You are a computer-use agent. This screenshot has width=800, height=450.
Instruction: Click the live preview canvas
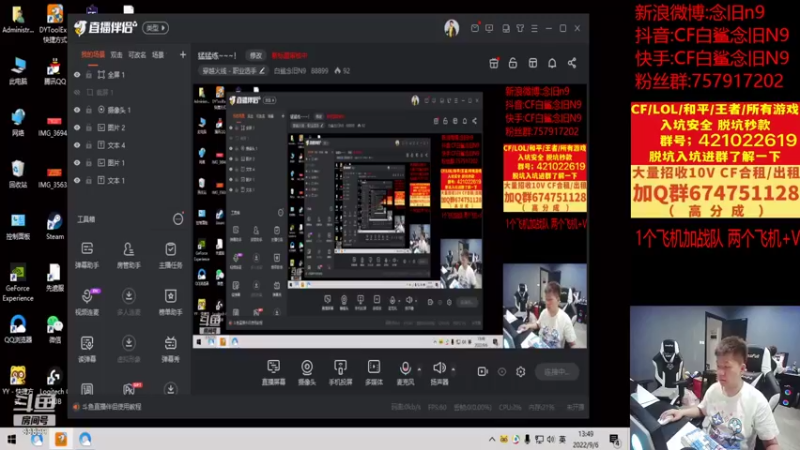[390, 216]
